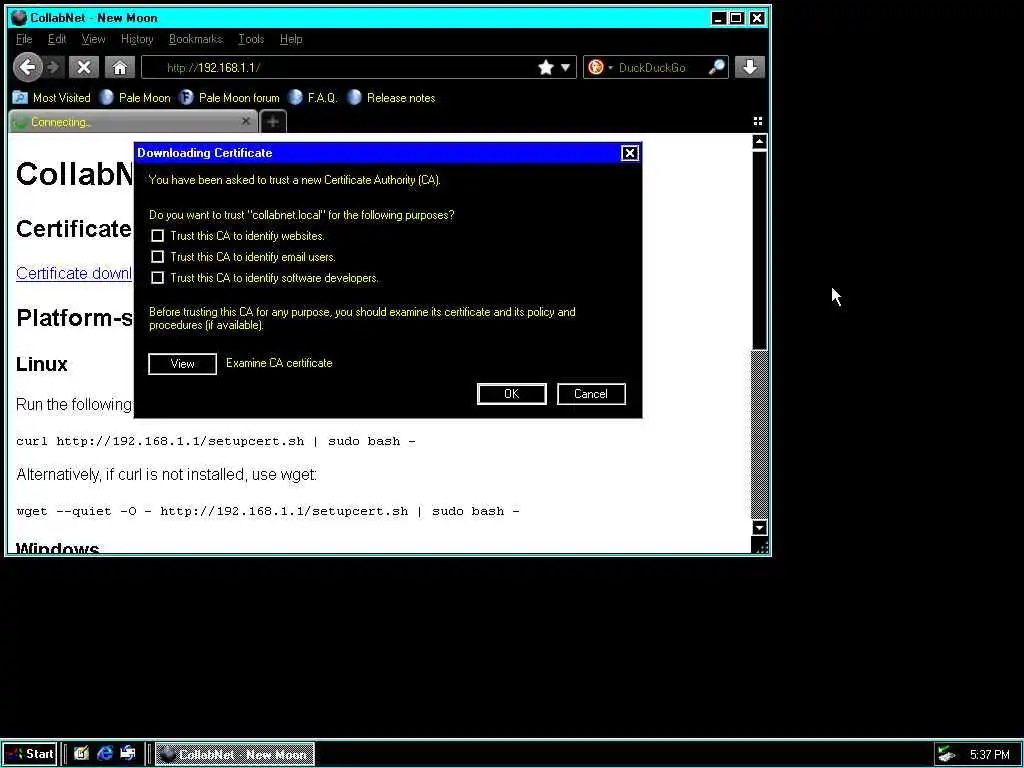Click the page scrollbar up arrow
1024x768 pixels.
759,142
